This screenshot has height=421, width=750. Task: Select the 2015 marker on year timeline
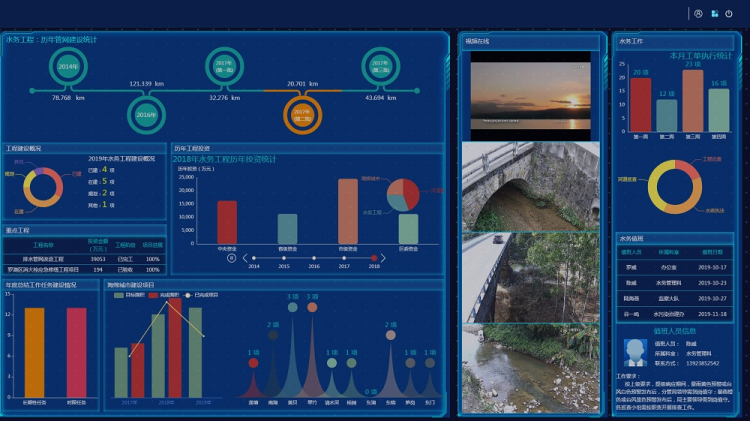tap(284, 257)
